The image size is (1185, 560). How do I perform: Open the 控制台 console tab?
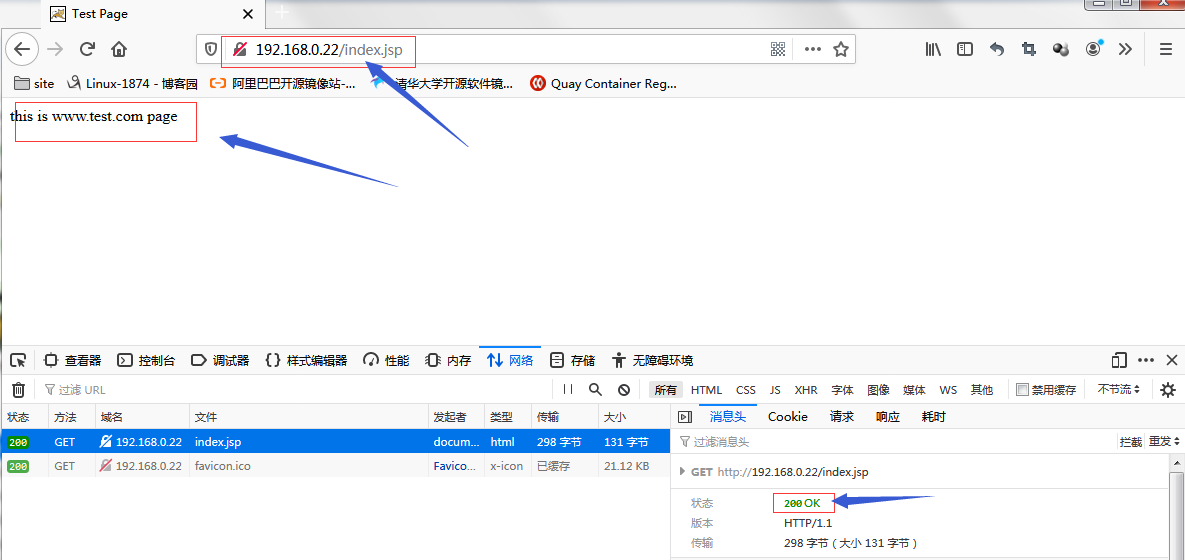146,360
